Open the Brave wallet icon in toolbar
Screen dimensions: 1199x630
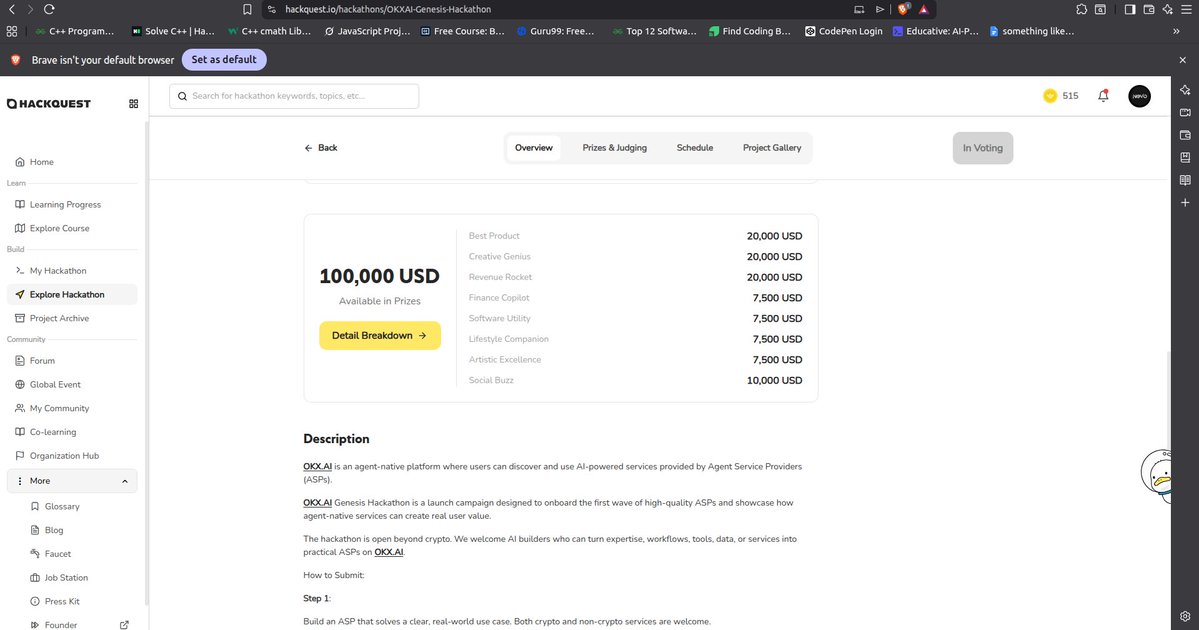pos(1149,9)
